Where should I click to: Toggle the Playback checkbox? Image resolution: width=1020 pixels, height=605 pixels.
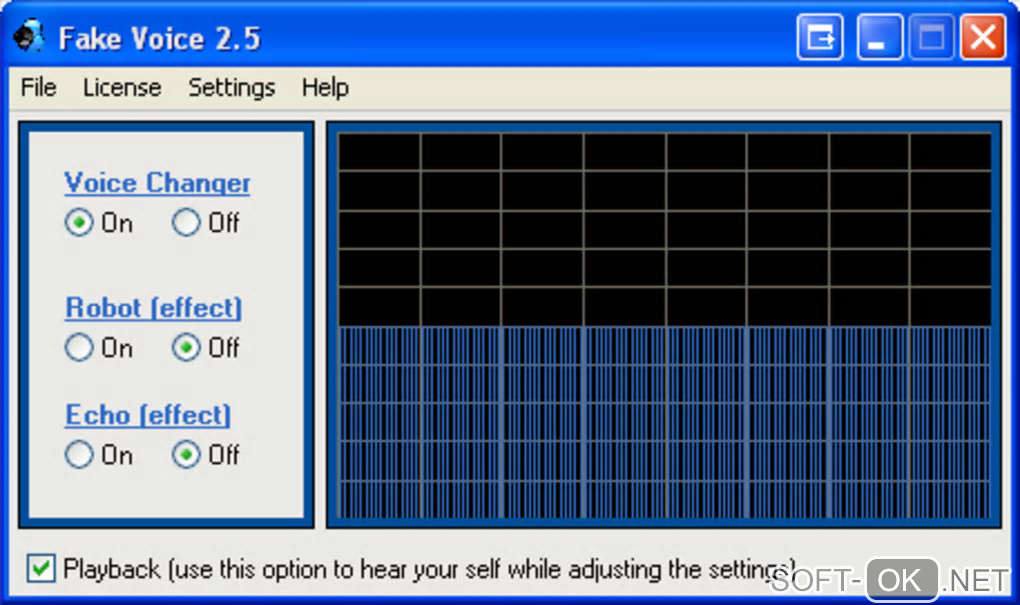(x=41, y=569)
